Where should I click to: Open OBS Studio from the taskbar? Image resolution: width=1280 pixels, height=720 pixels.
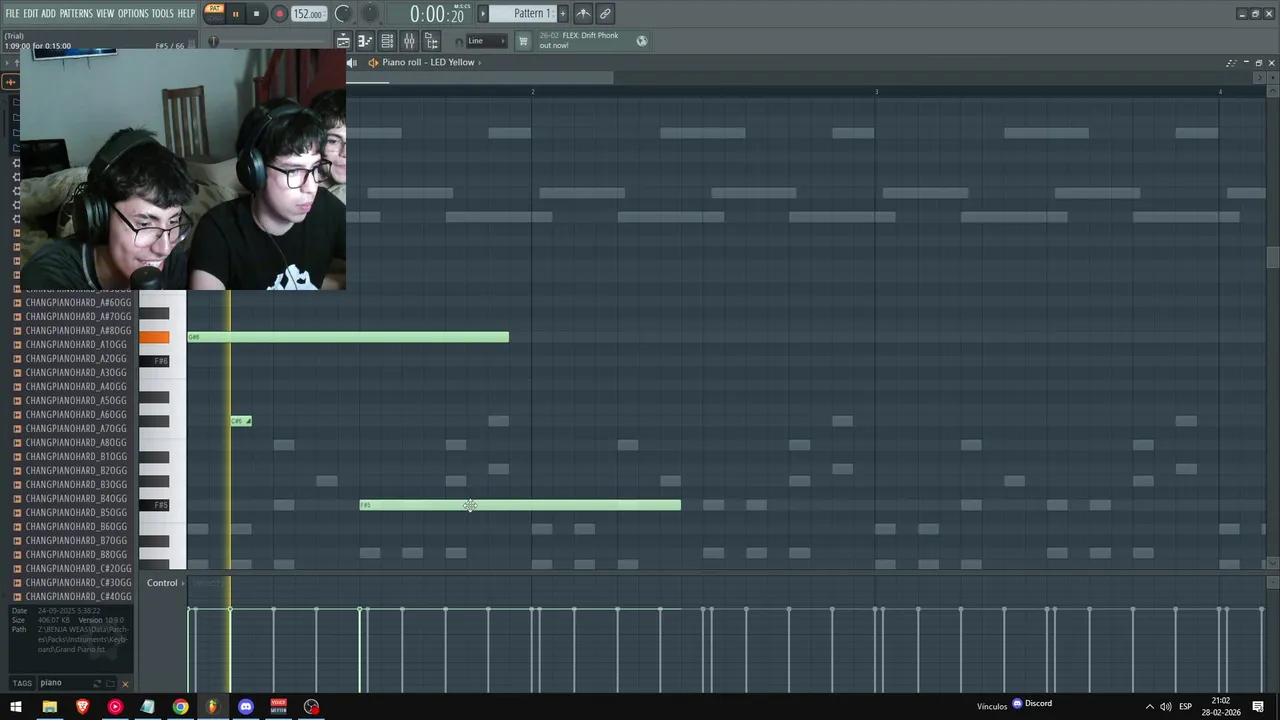pos(312,707)
